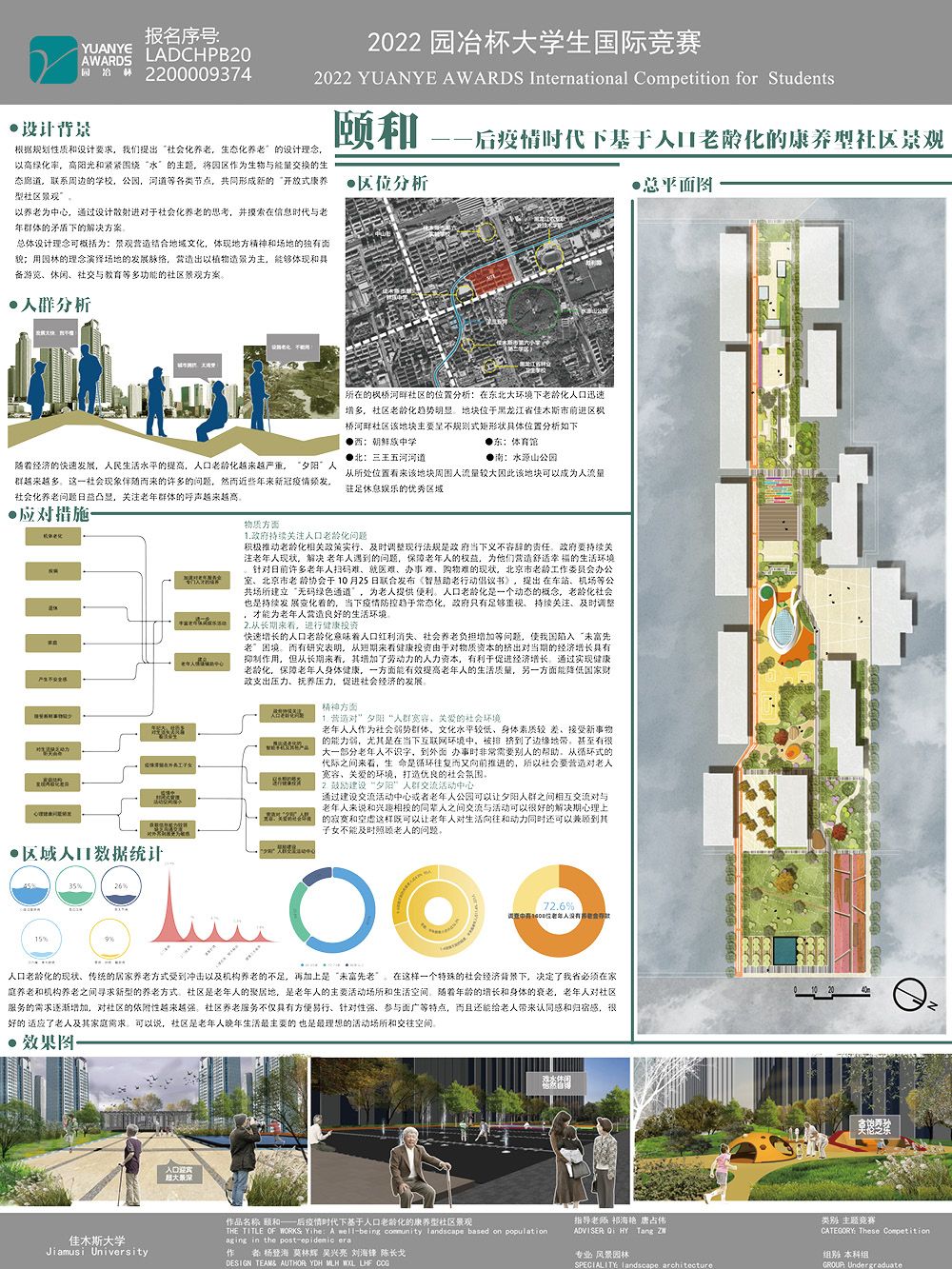The width and height of the screenshot is (952, 1269).
Task: Click the large 颐和 project title
Action: (375, 131)
